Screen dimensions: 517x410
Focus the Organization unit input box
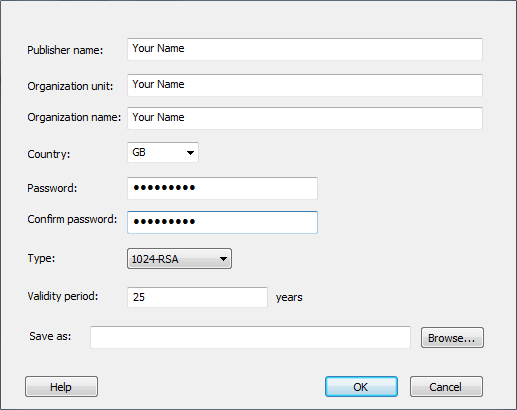coord(305,85)
